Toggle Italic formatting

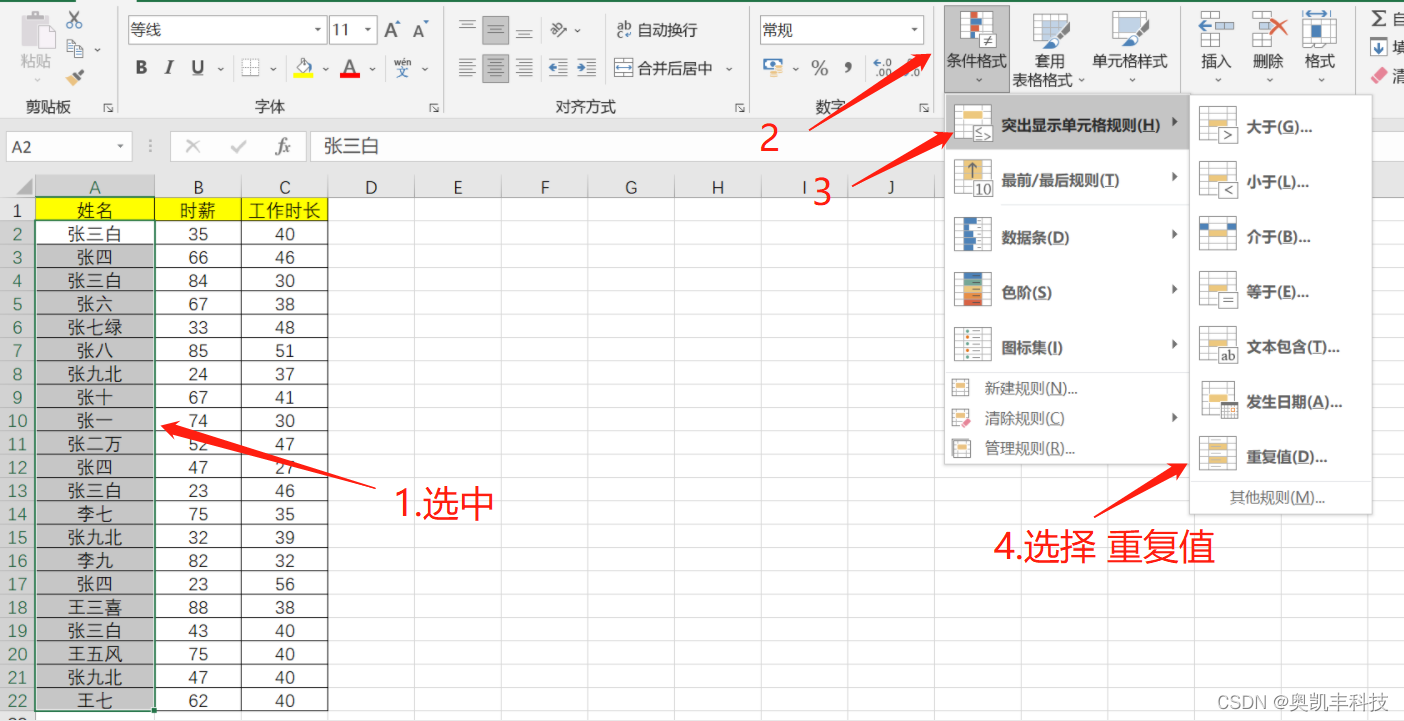pos(169,68)
